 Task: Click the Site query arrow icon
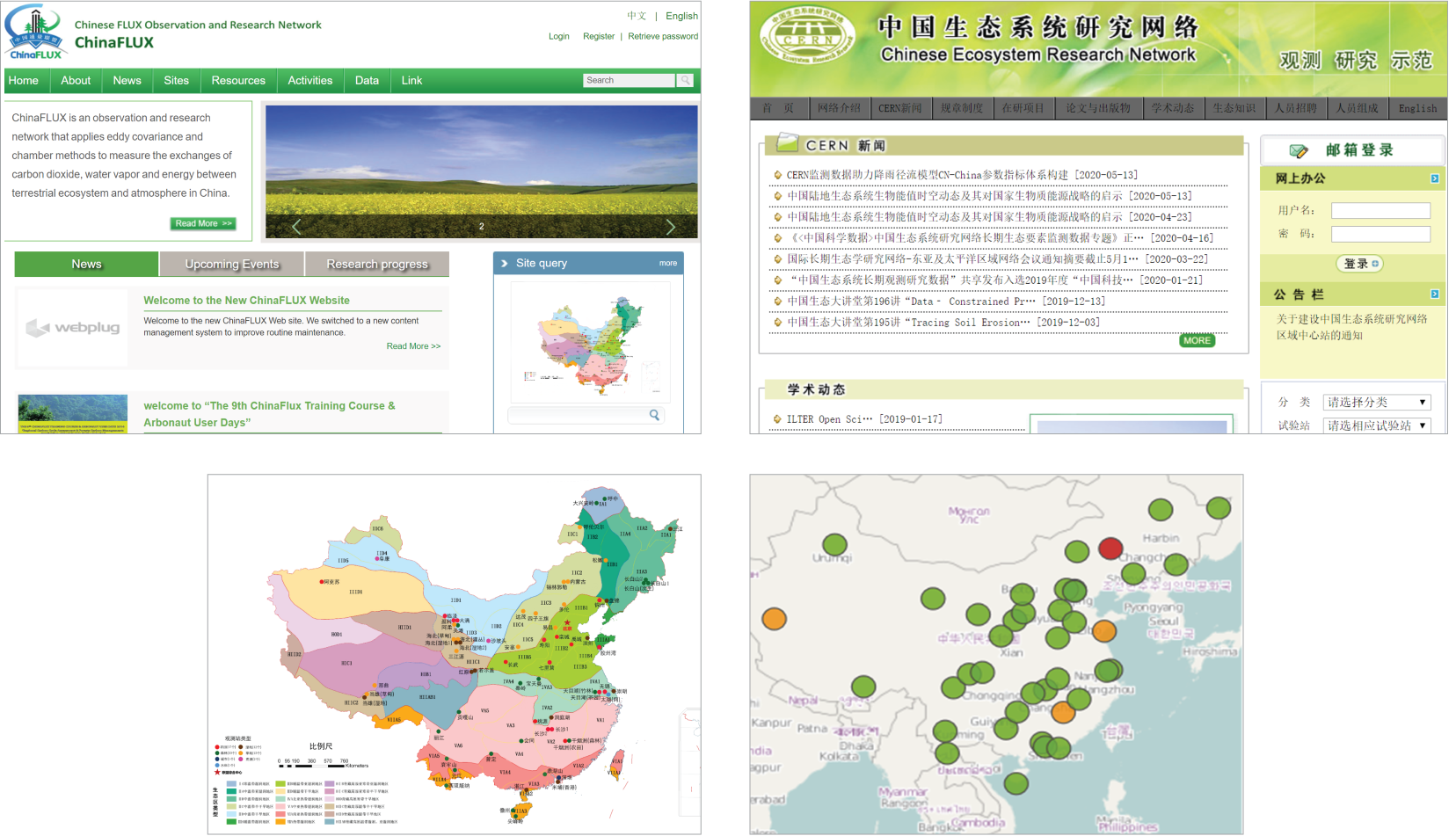[505, 263]
